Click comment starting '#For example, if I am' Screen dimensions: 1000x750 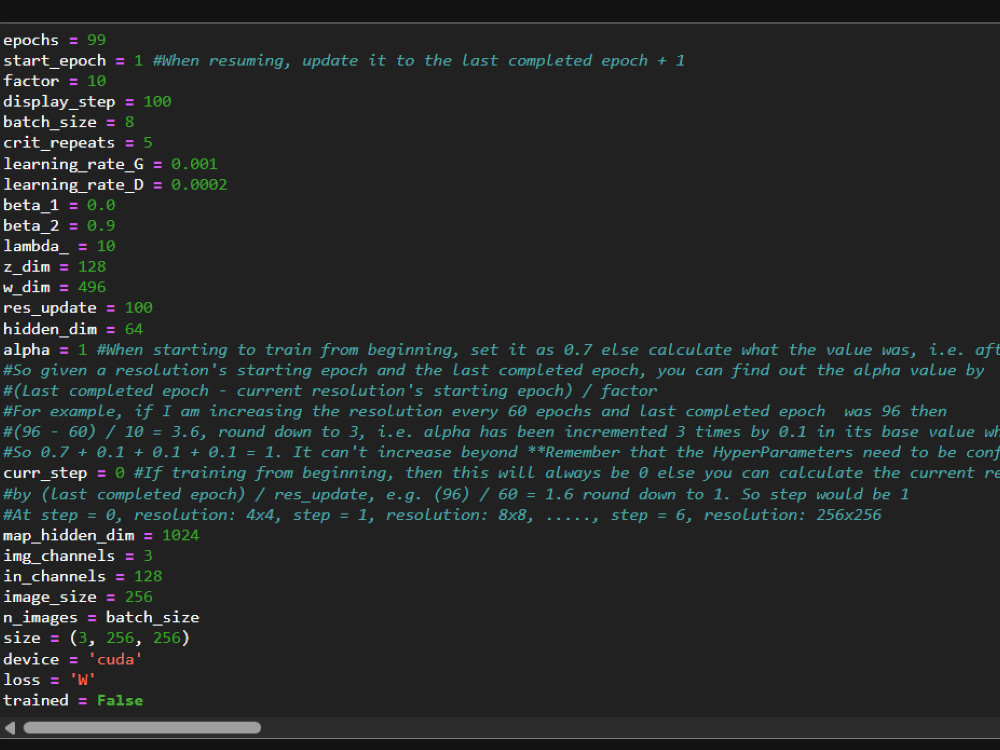point(475,411)
